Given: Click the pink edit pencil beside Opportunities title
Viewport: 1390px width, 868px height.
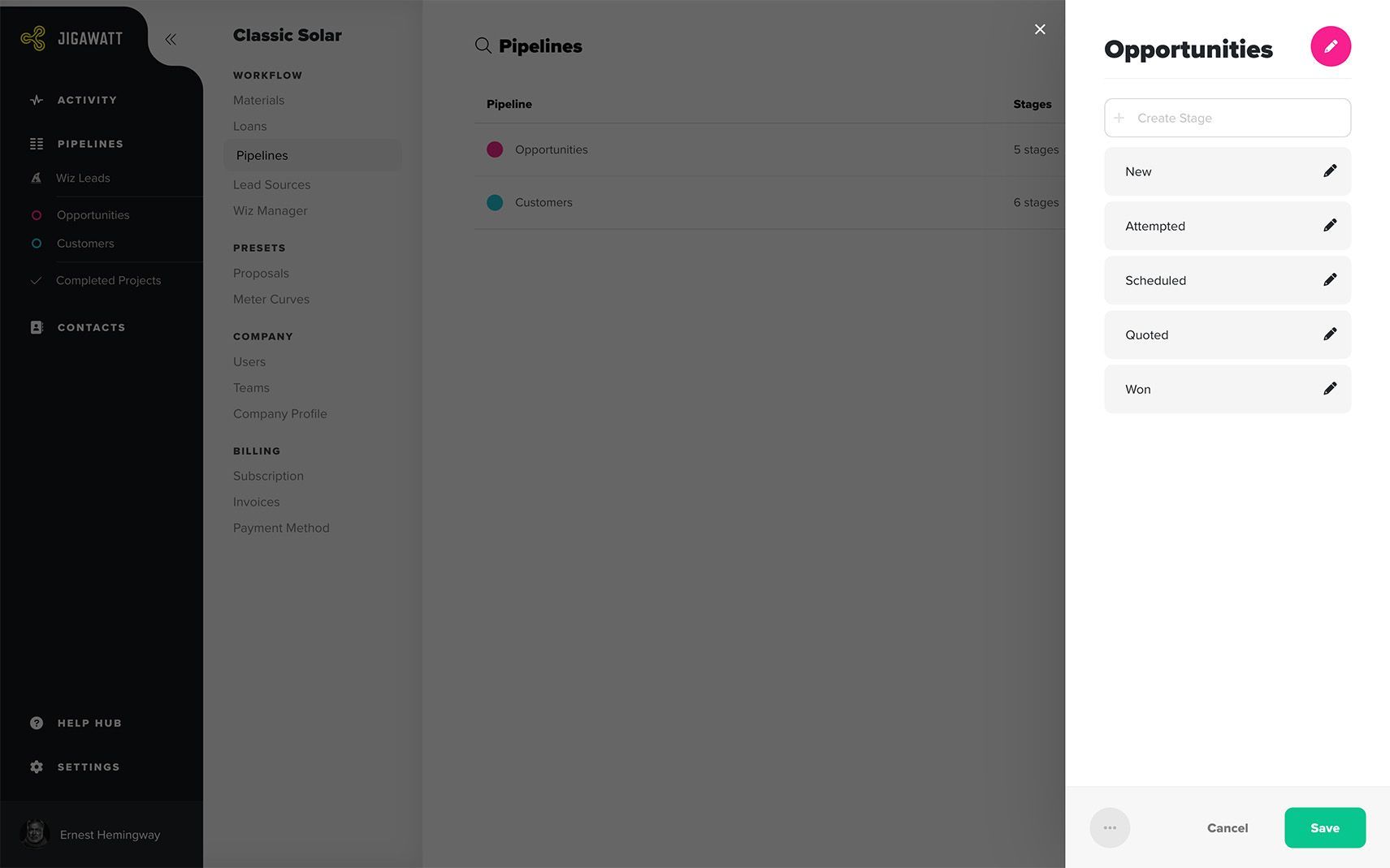Looking at the screenshot, I should pos(1330,46).
